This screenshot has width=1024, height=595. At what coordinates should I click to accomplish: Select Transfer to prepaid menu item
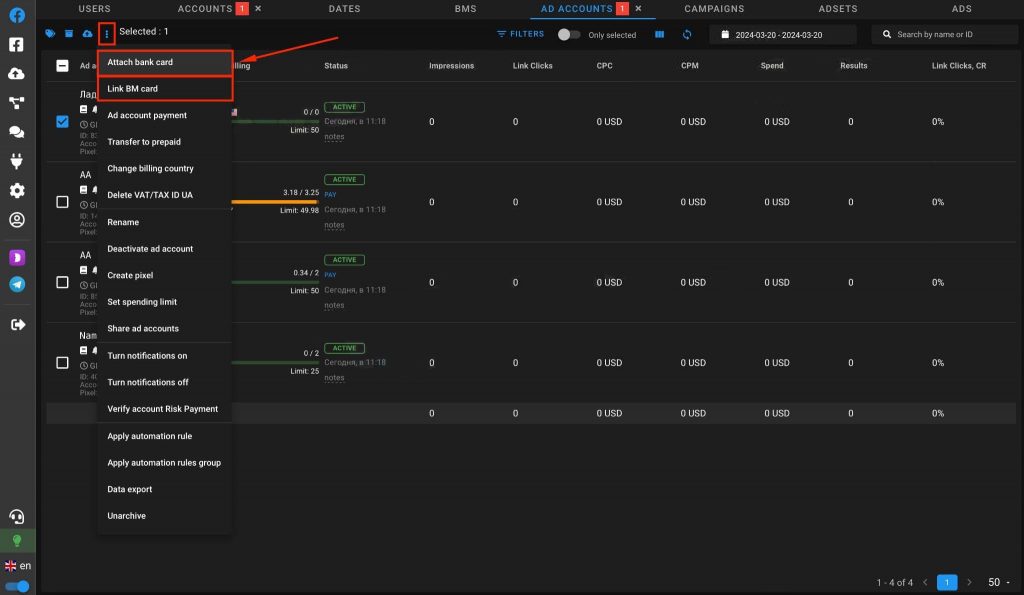click(165, 142)
